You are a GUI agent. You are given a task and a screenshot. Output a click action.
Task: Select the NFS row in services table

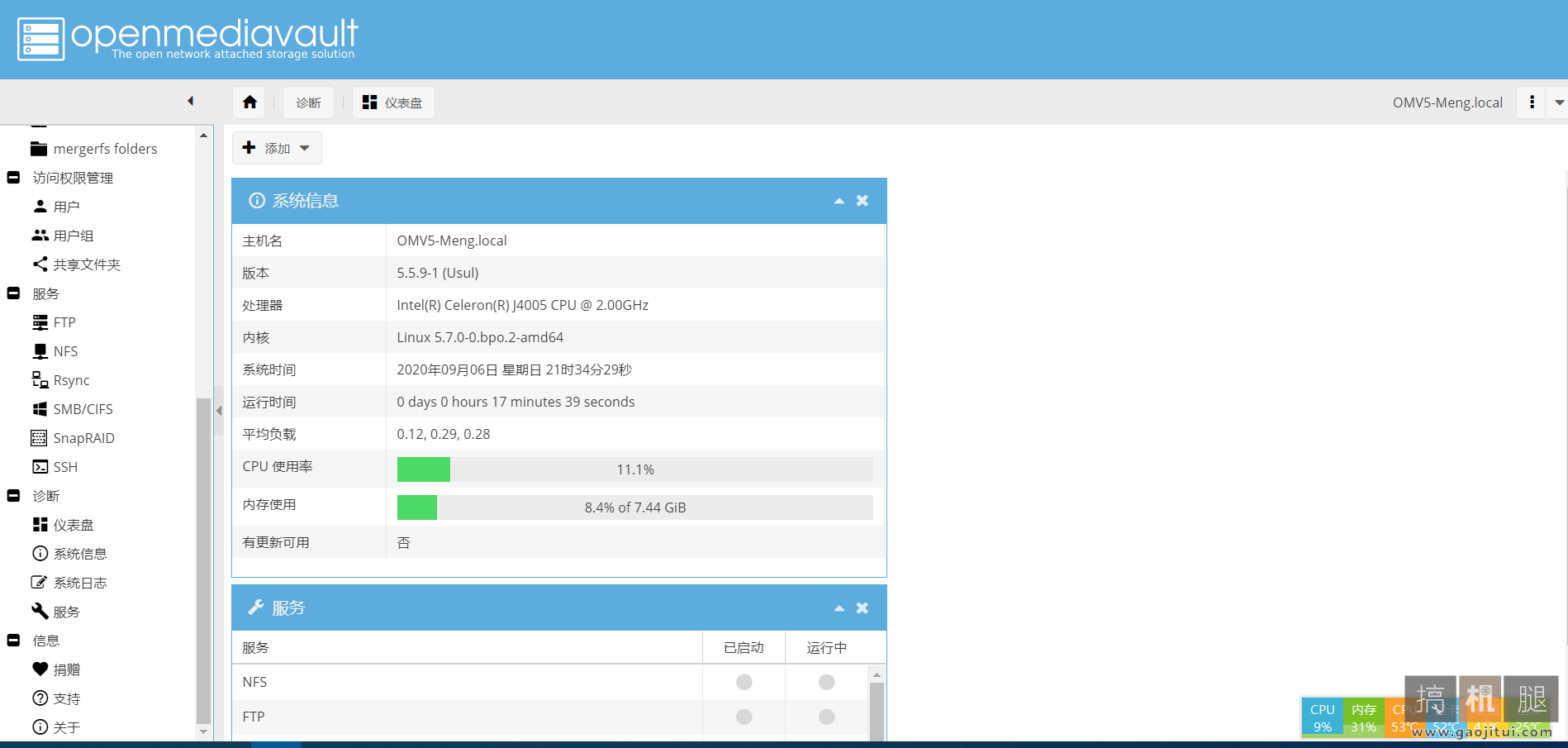(550, 682)
